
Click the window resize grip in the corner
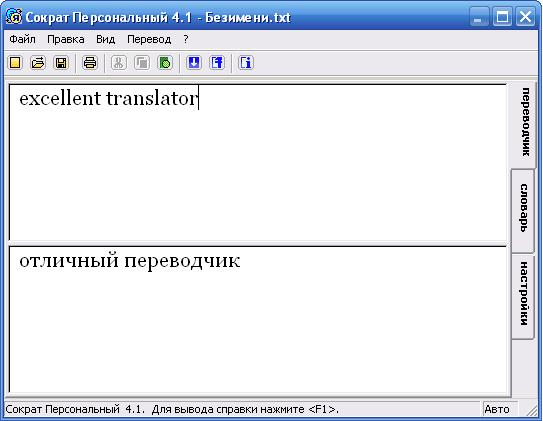tap(532, 411)
